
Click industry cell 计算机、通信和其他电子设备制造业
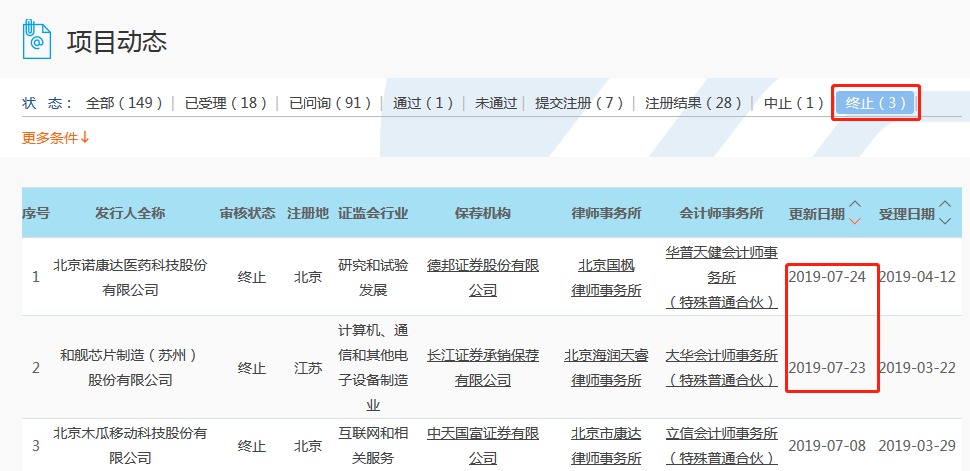tap(373, 368)
